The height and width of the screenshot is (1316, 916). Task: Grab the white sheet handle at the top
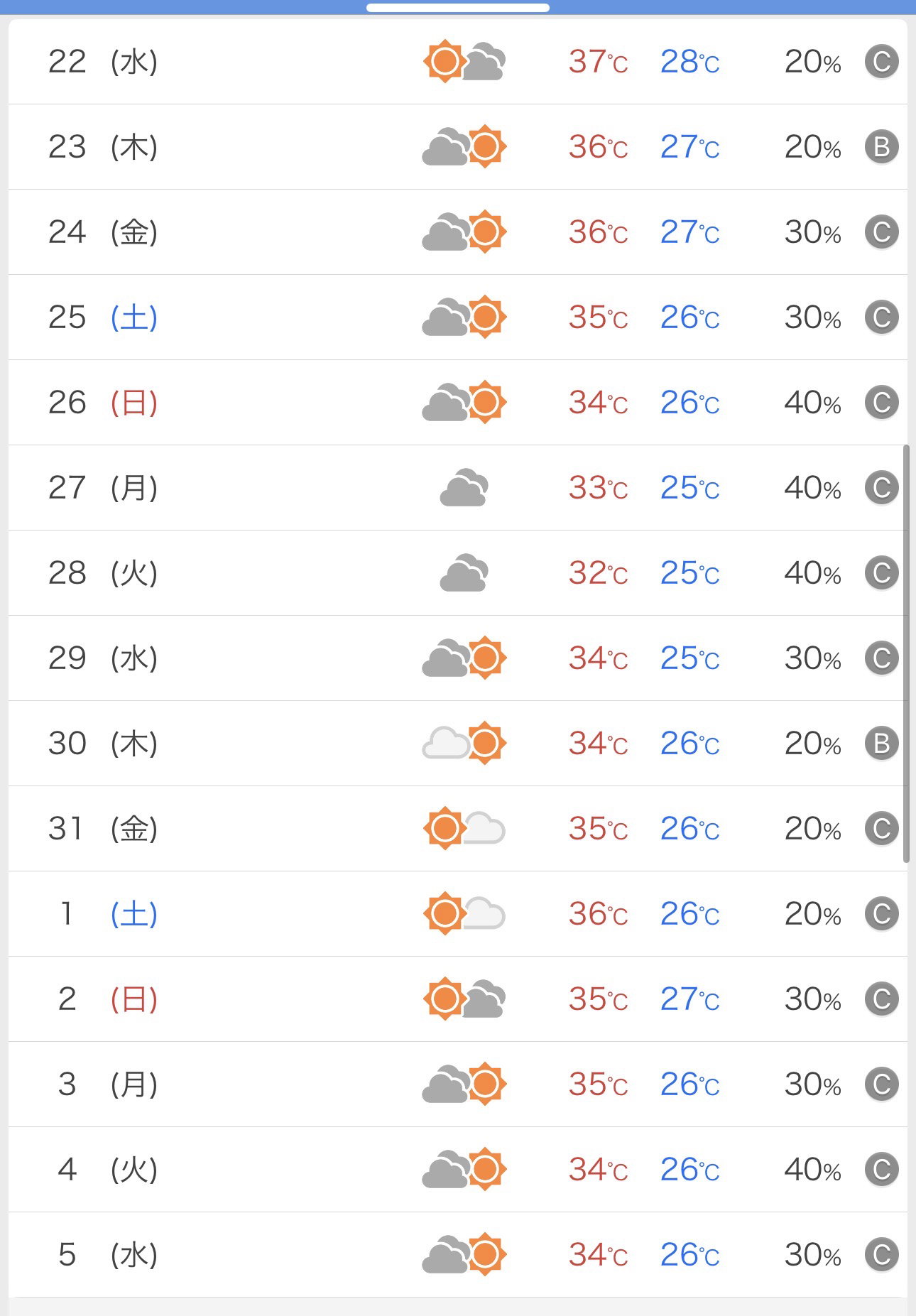coord(458,8)
